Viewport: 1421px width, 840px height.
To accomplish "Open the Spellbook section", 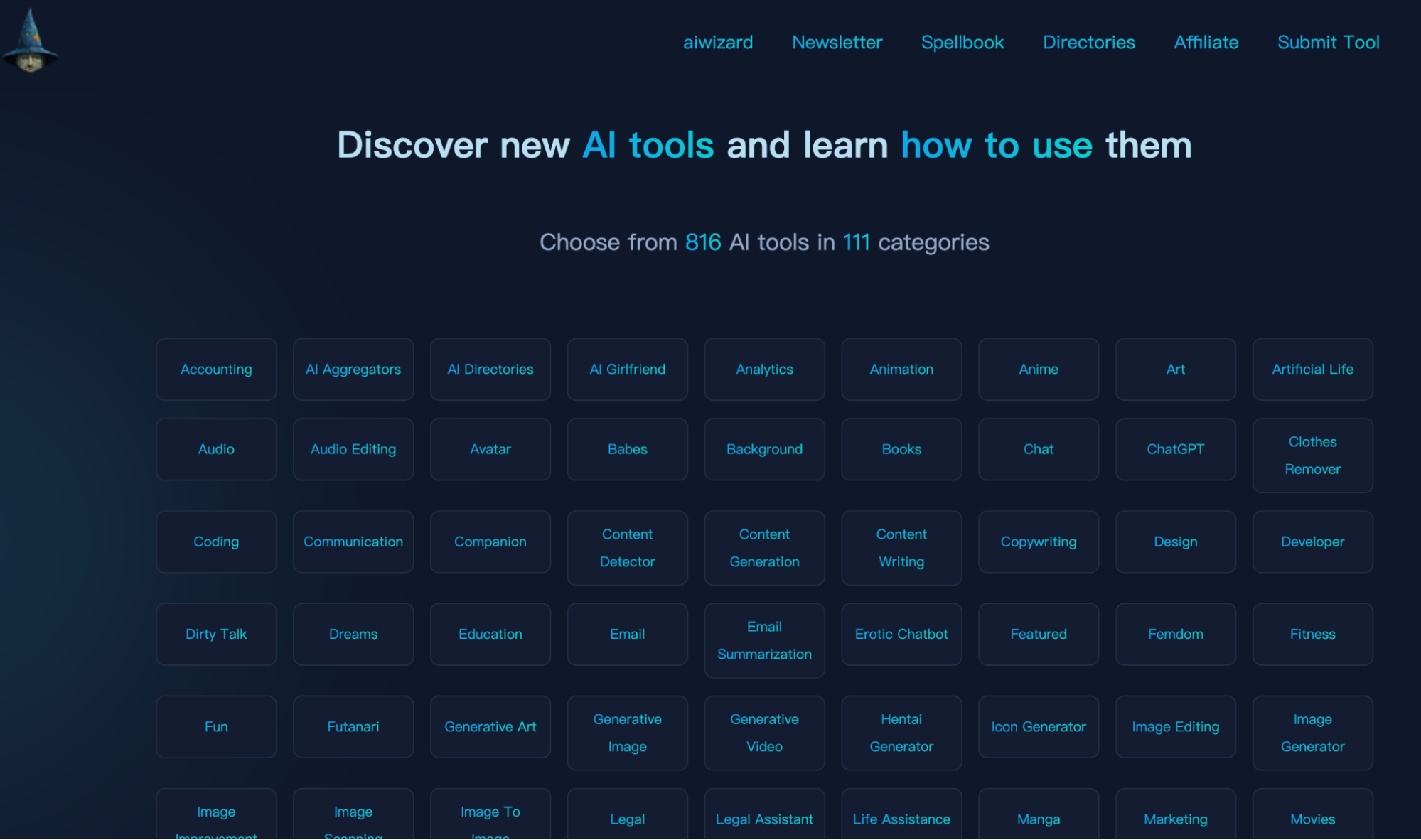I will tap(962, 43).
